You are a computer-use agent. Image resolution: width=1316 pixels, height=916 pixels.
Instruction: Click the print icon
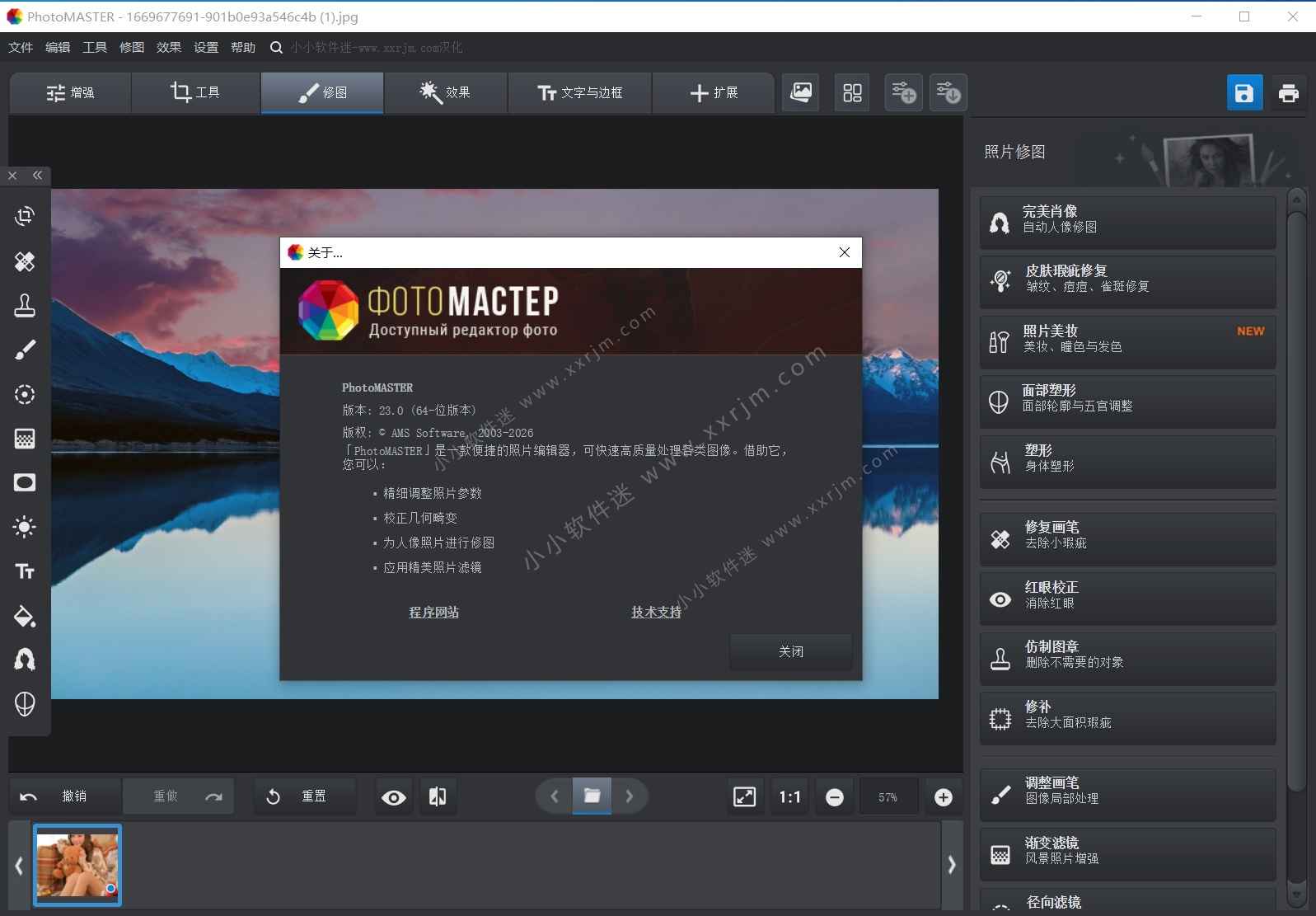[x=1288, y=93]
